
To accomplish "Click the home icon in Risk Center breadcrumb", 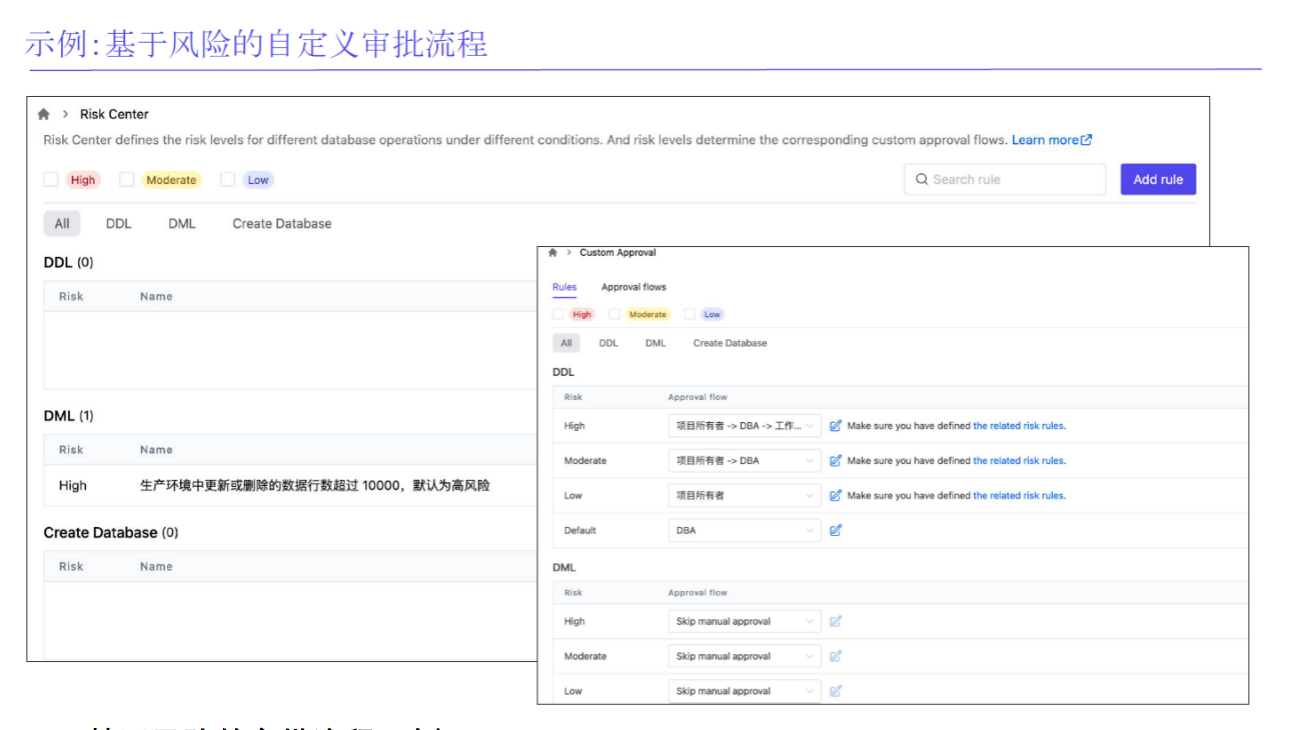I will (44, 114).
